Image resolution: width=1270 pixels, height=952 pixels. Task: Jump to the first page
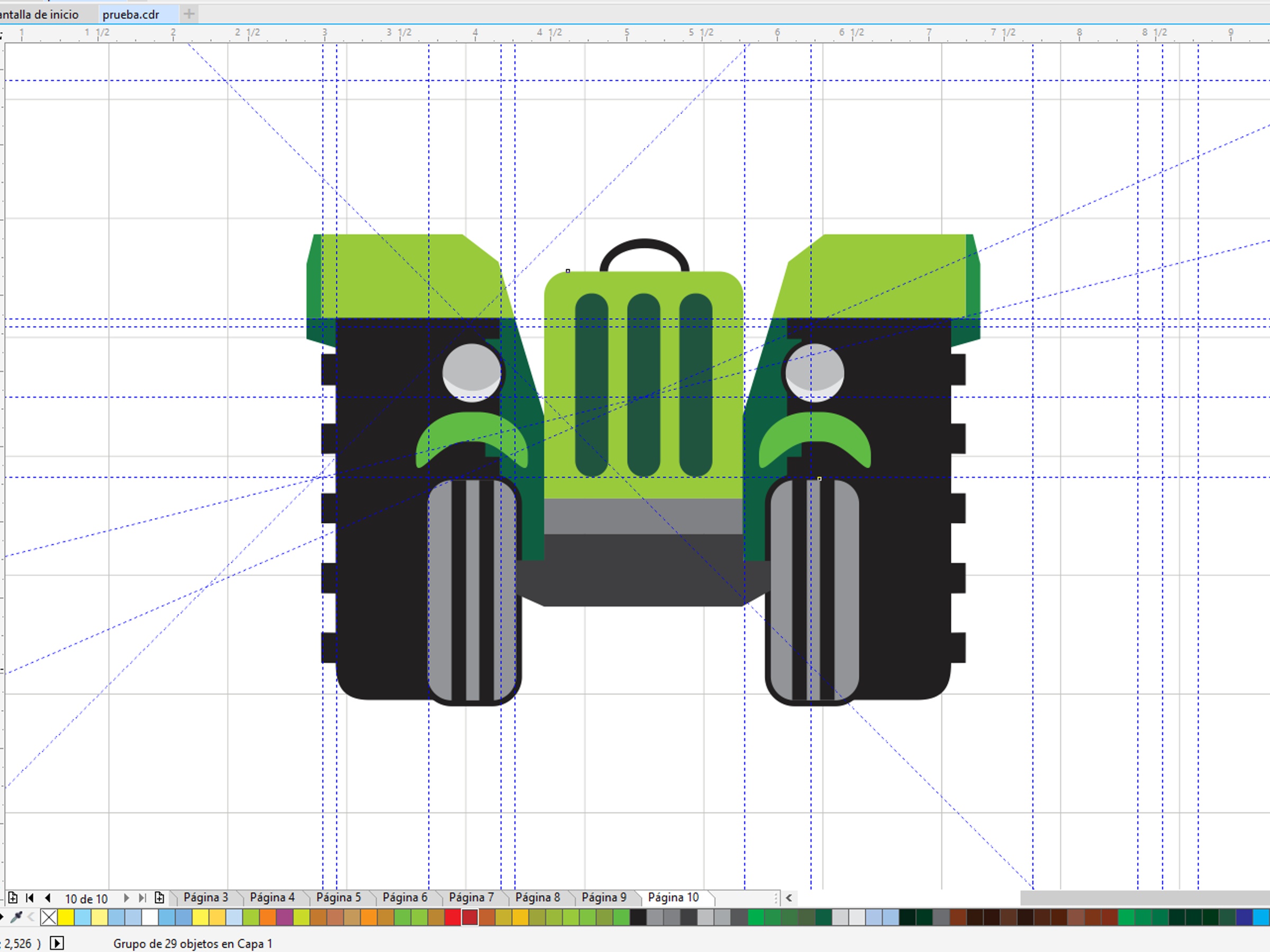pyautogui.click(x=30, y=898)
